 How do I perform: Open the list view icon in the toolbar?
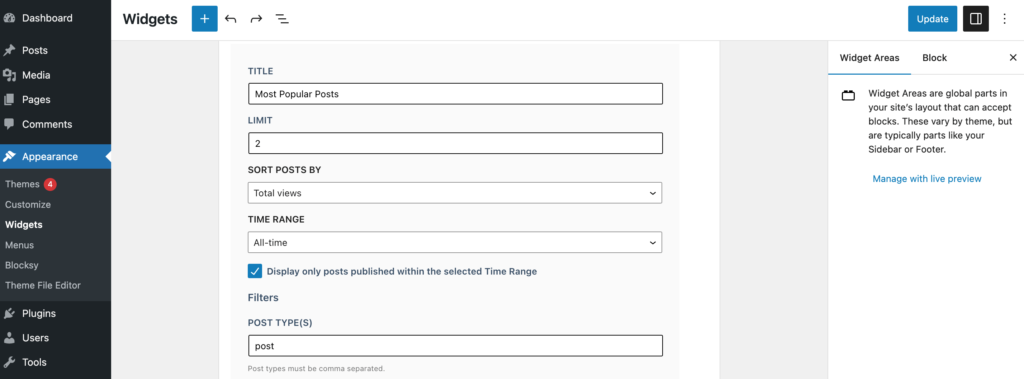[x=282, y=19]
